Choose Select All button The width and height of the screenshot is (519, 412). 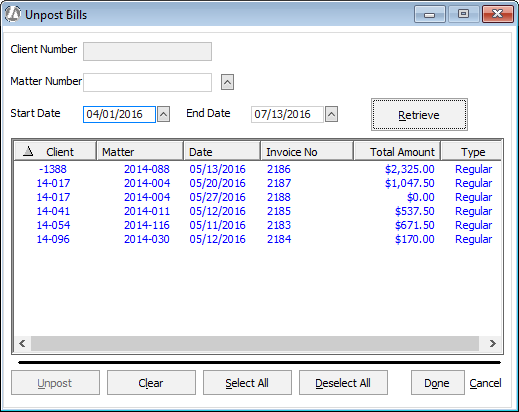(247, 383)
